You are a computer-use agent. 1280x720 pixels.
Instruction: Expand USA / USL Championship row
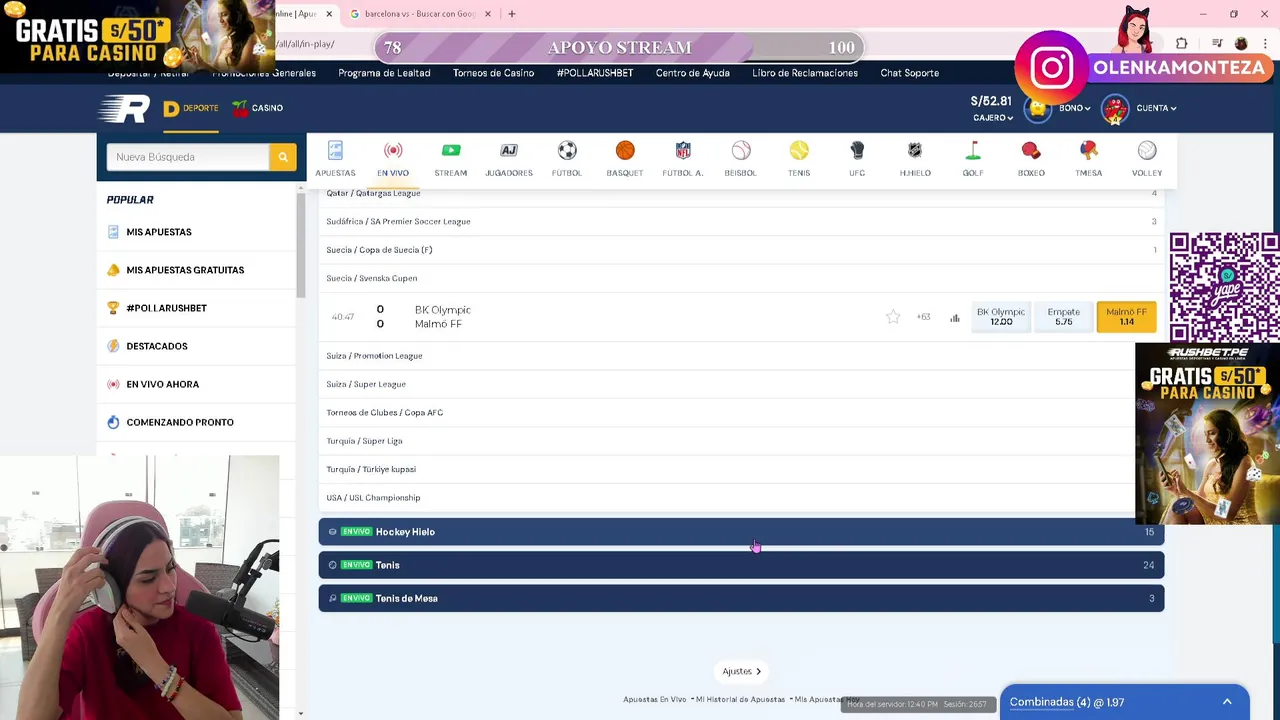(x=741, y=498)
